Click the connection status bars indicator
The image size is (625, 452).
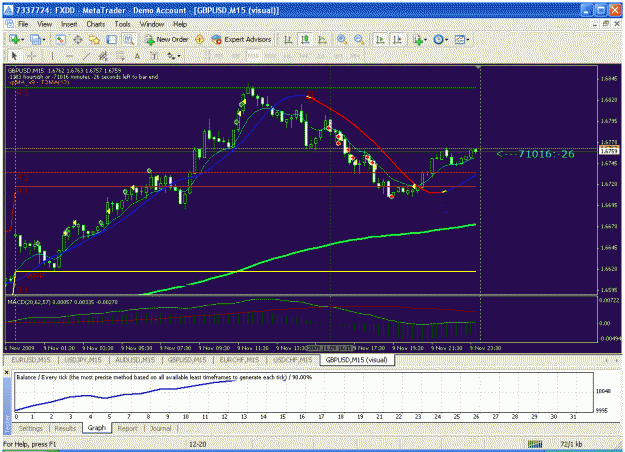coord(535,444)
